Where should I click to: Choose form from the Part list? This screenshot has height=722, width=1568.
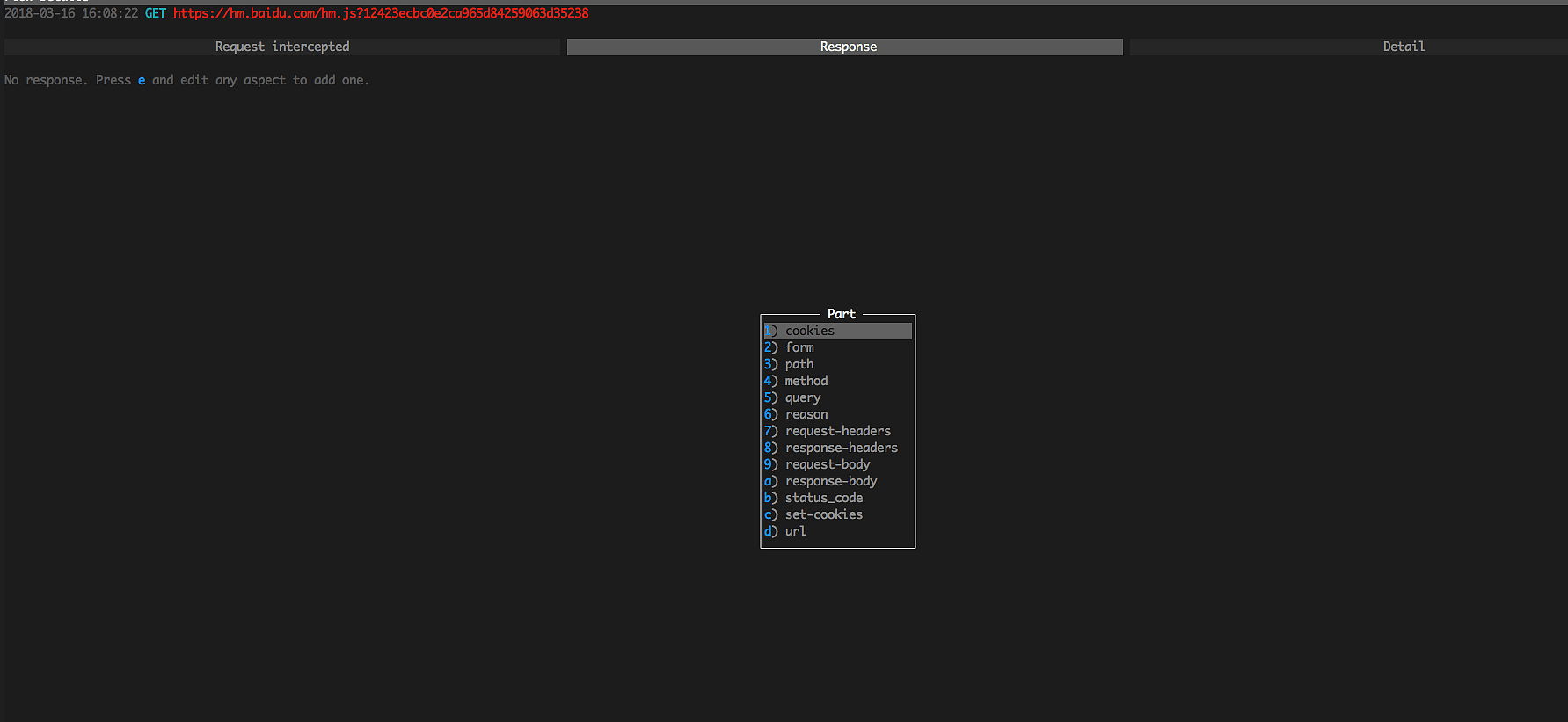[x=799, y=347]
